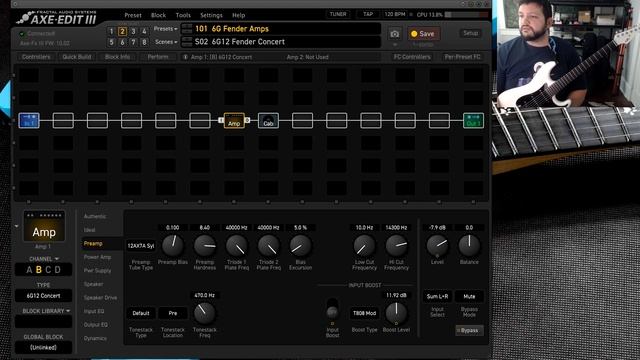Open the amp TYPE selector 6G12 Concert
Viewport: 640px width, 360px height.
coord(43,296)
